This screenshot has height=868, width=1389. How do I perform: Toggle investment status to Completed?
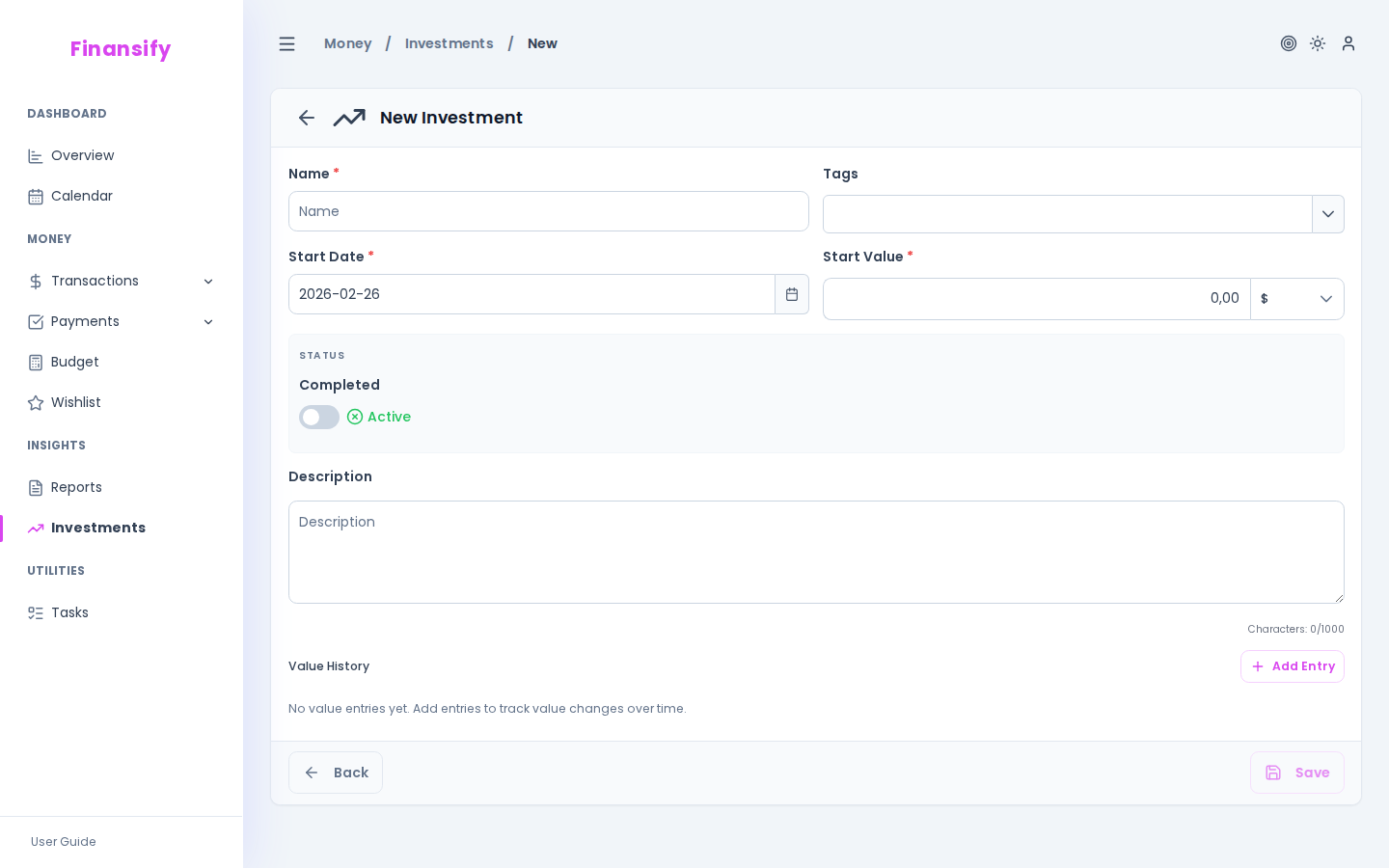(319, 417)
